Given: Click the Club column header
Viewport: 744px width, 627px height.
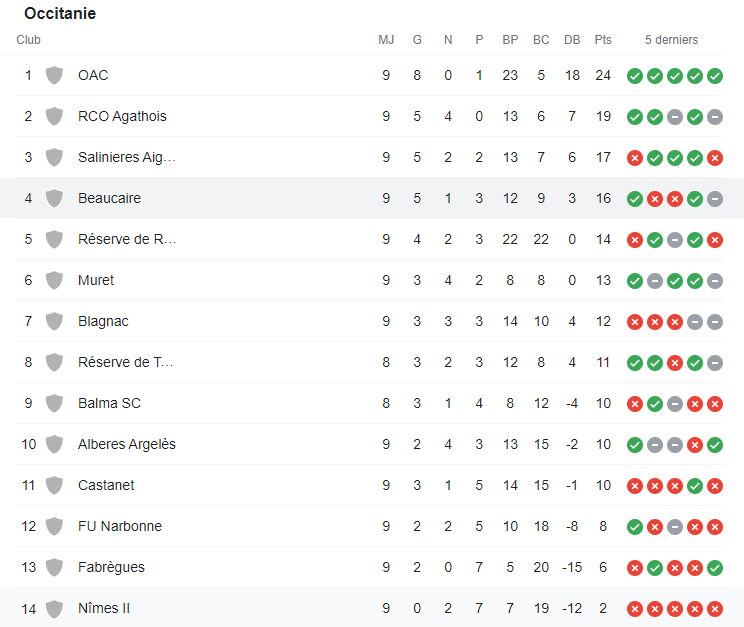Looking at the screenshot, I should coord(28,40).
